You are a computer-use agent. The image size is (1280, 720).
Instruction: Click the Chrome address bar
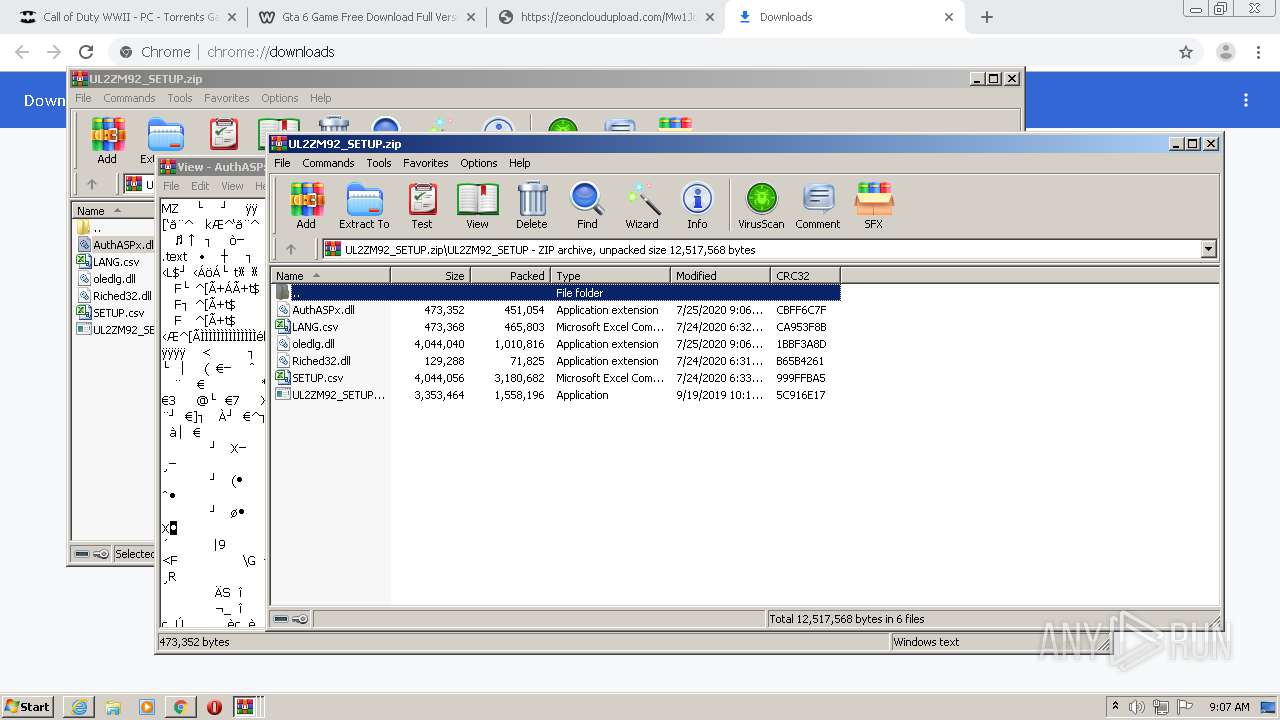pyautogui.click(x=640, y=52)
